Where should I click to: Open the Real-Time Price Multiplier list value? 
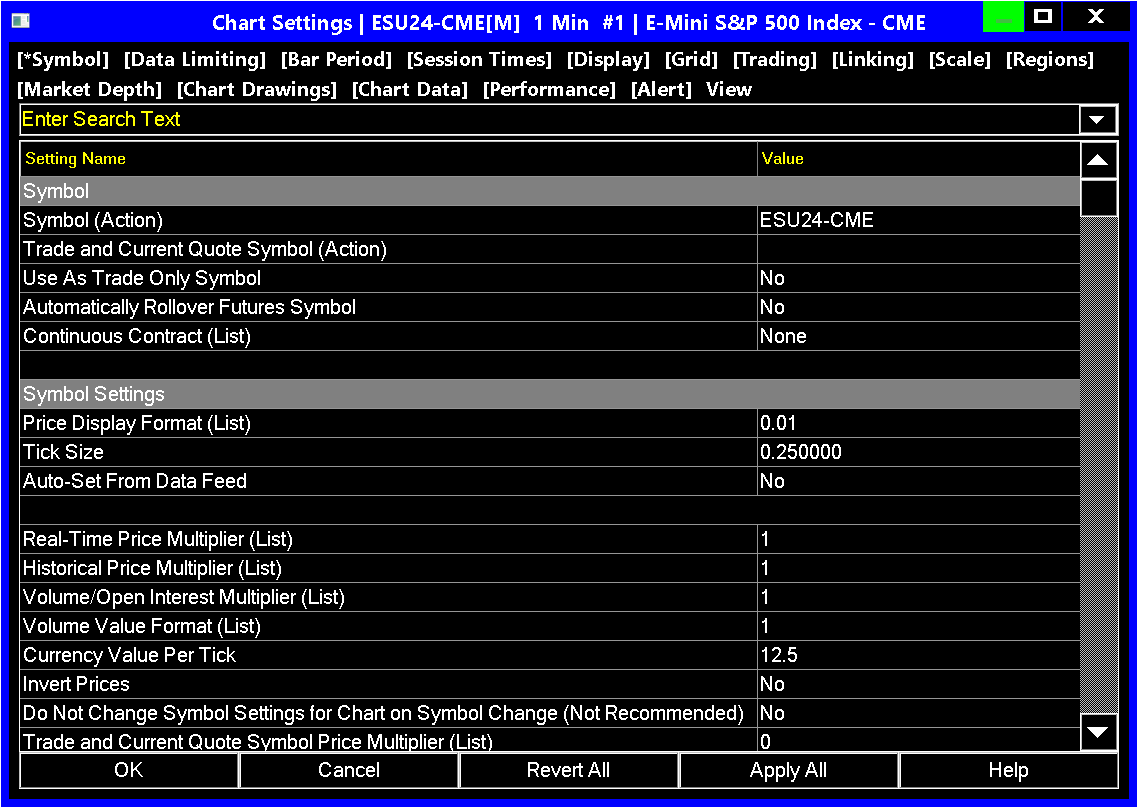click(918, 539)
